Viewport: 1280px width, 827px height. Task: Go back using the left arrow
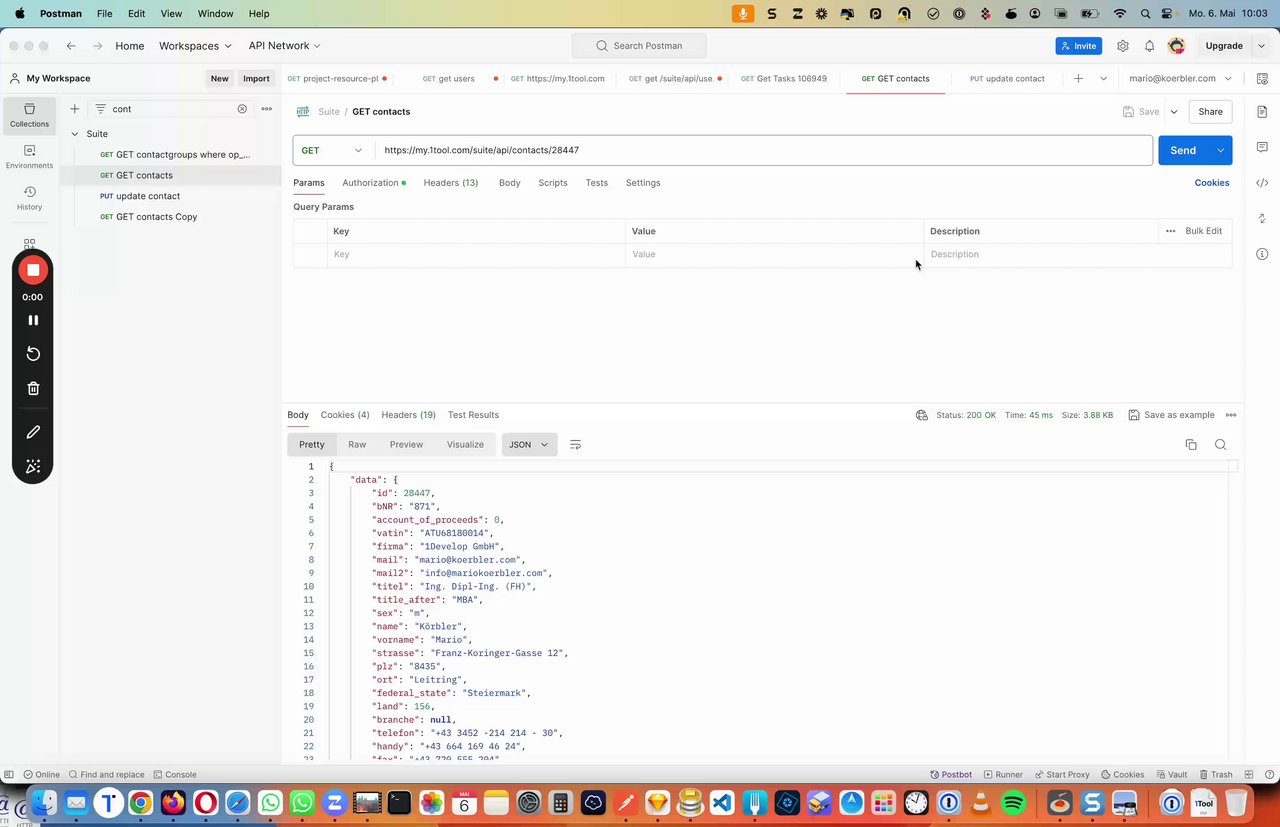pos(71,46)
